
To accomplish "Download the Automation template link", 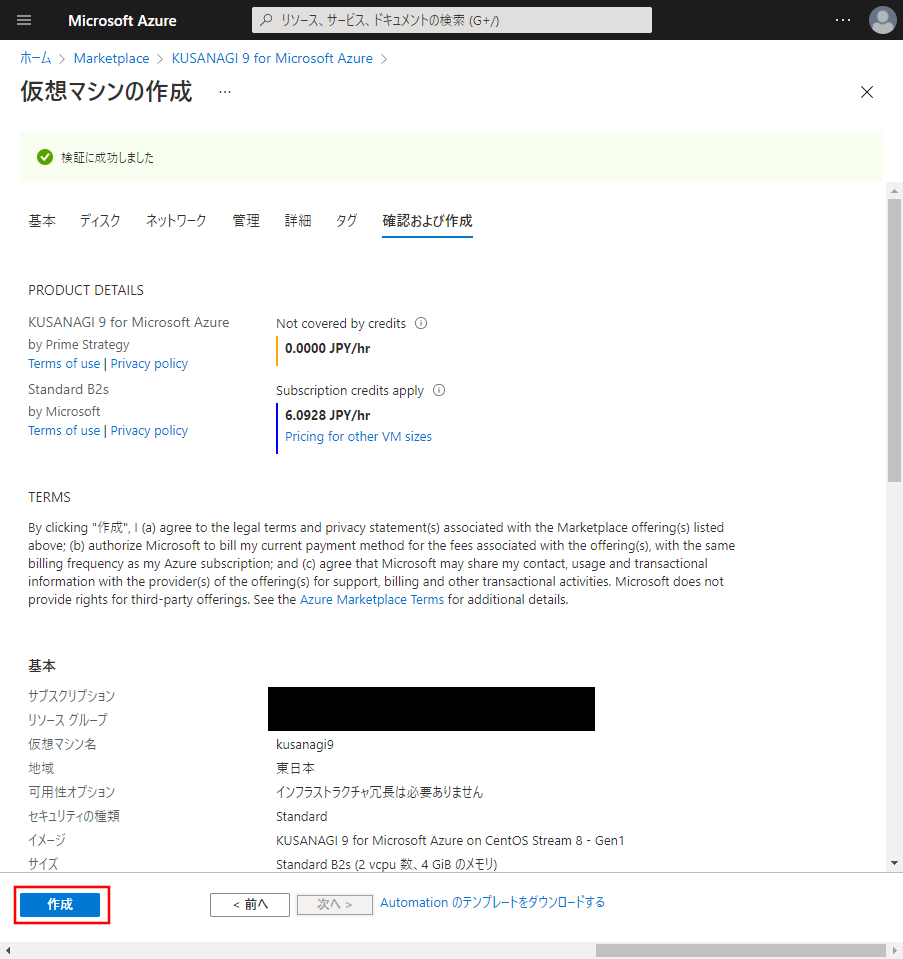I will point(492,902).
